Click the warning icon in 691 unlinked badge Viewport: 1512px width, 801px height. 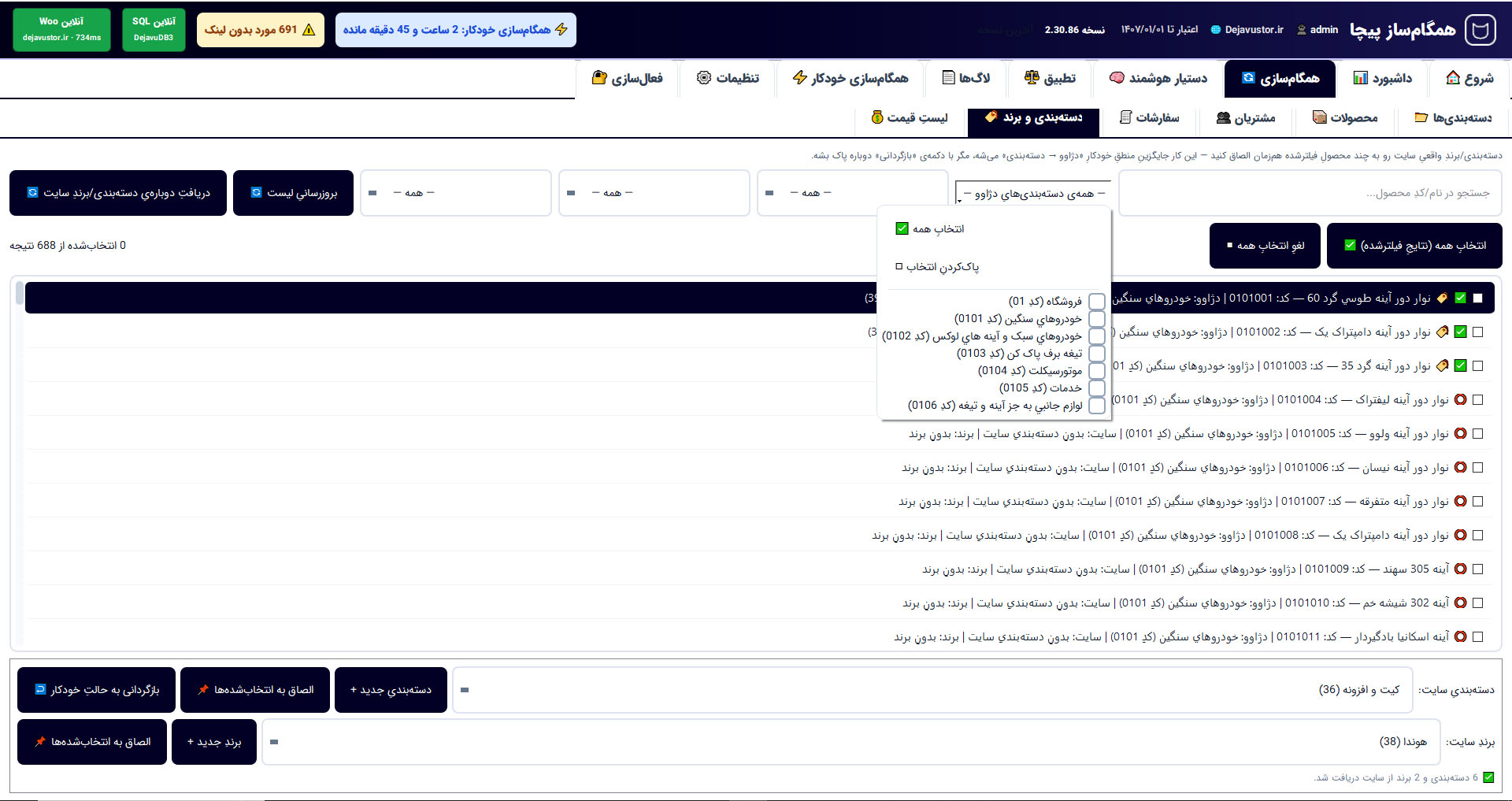pyautogui.click(x=309, y=30)
